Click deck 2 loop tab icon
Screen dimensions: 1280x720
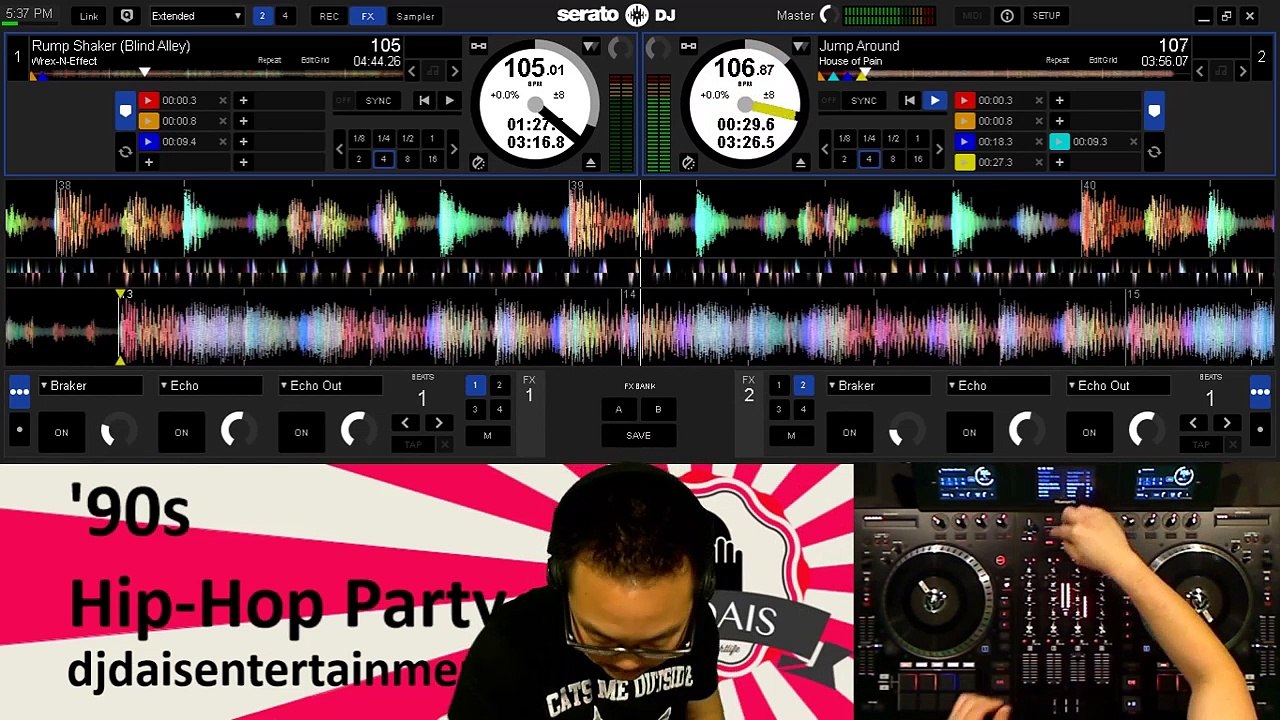pos(1154,152)
